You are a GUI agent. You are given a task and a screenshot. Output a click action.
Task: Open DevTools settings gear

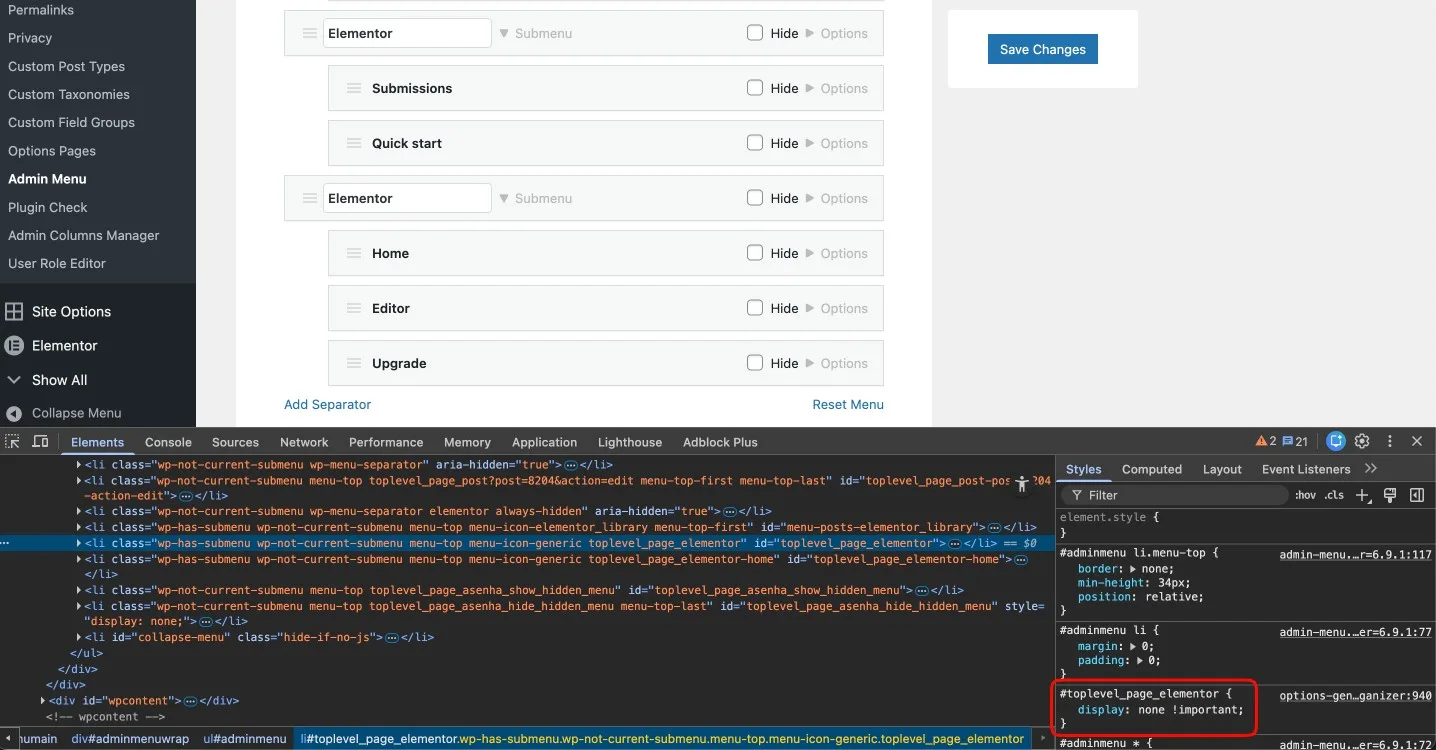tap(1362, 441)
